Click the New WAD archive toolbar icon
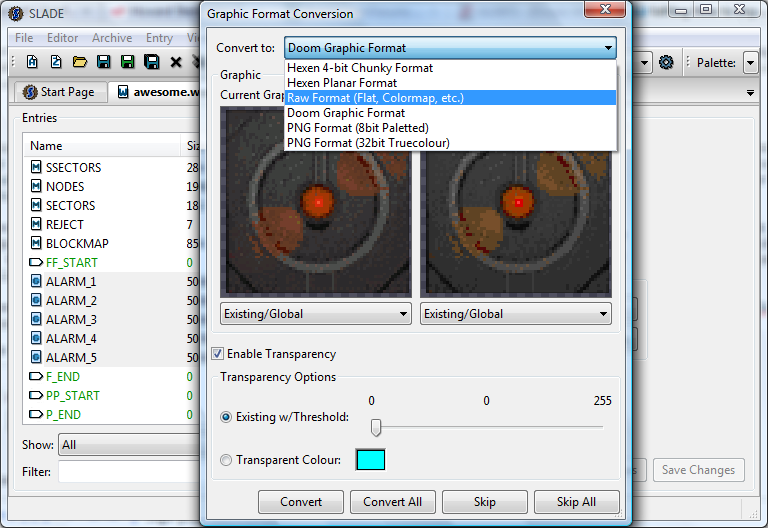Screen dimensions: 768x528 coord(32,62)
